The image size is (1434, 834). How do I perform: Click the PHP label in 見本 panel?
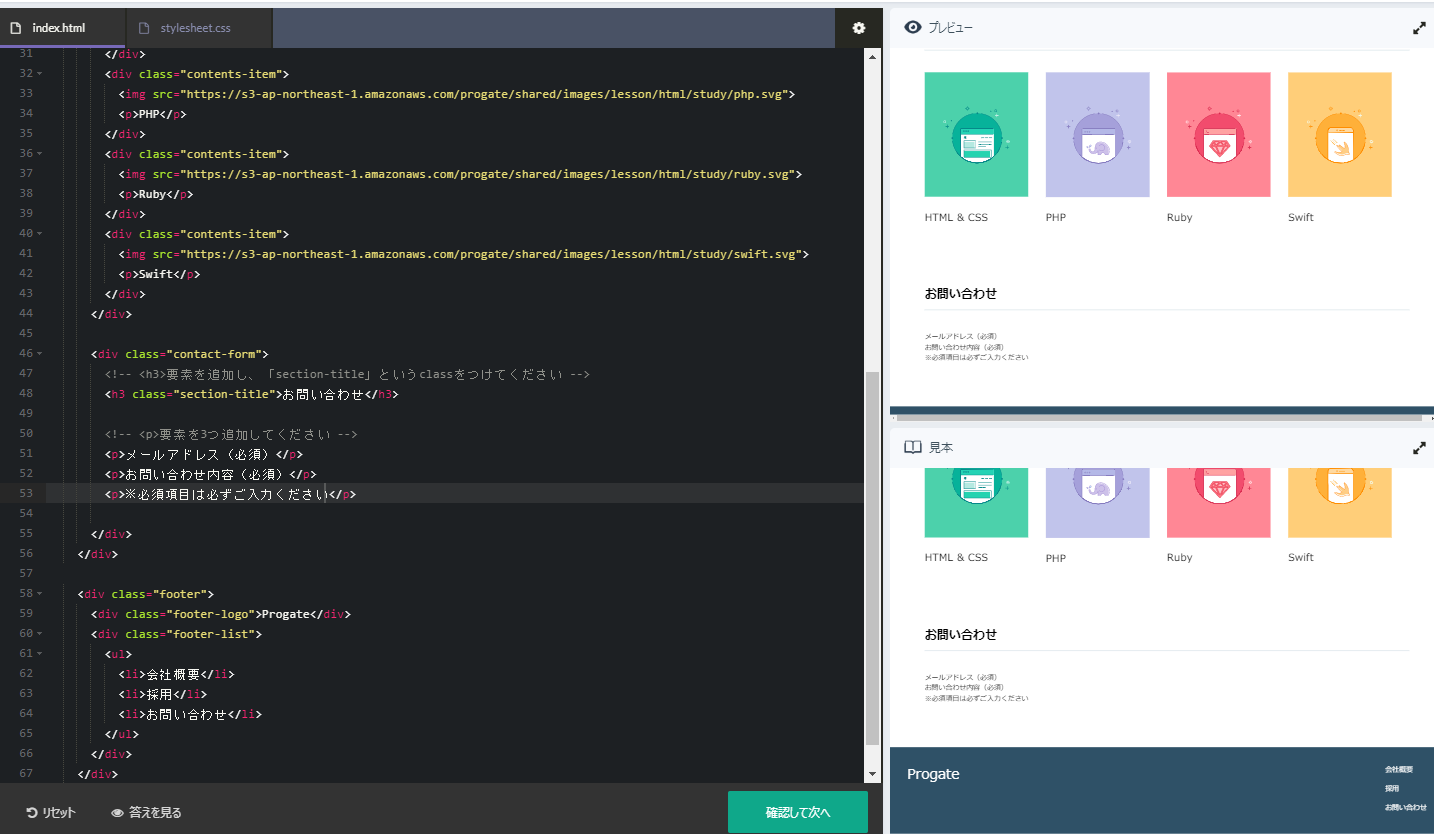click(1055, 558)
